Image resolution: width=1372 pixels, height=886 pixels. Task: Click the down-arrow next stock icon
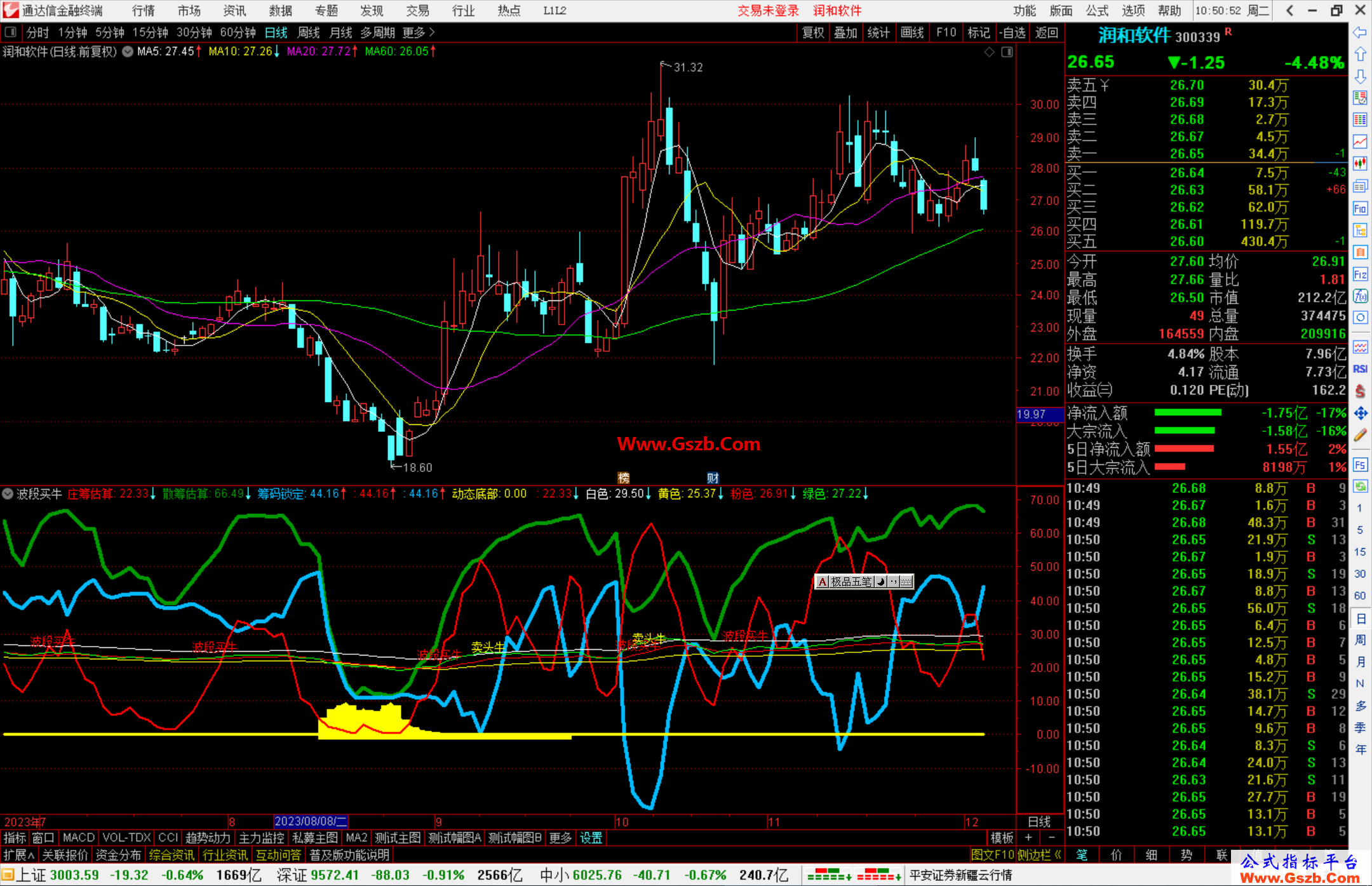point(1360,76)
